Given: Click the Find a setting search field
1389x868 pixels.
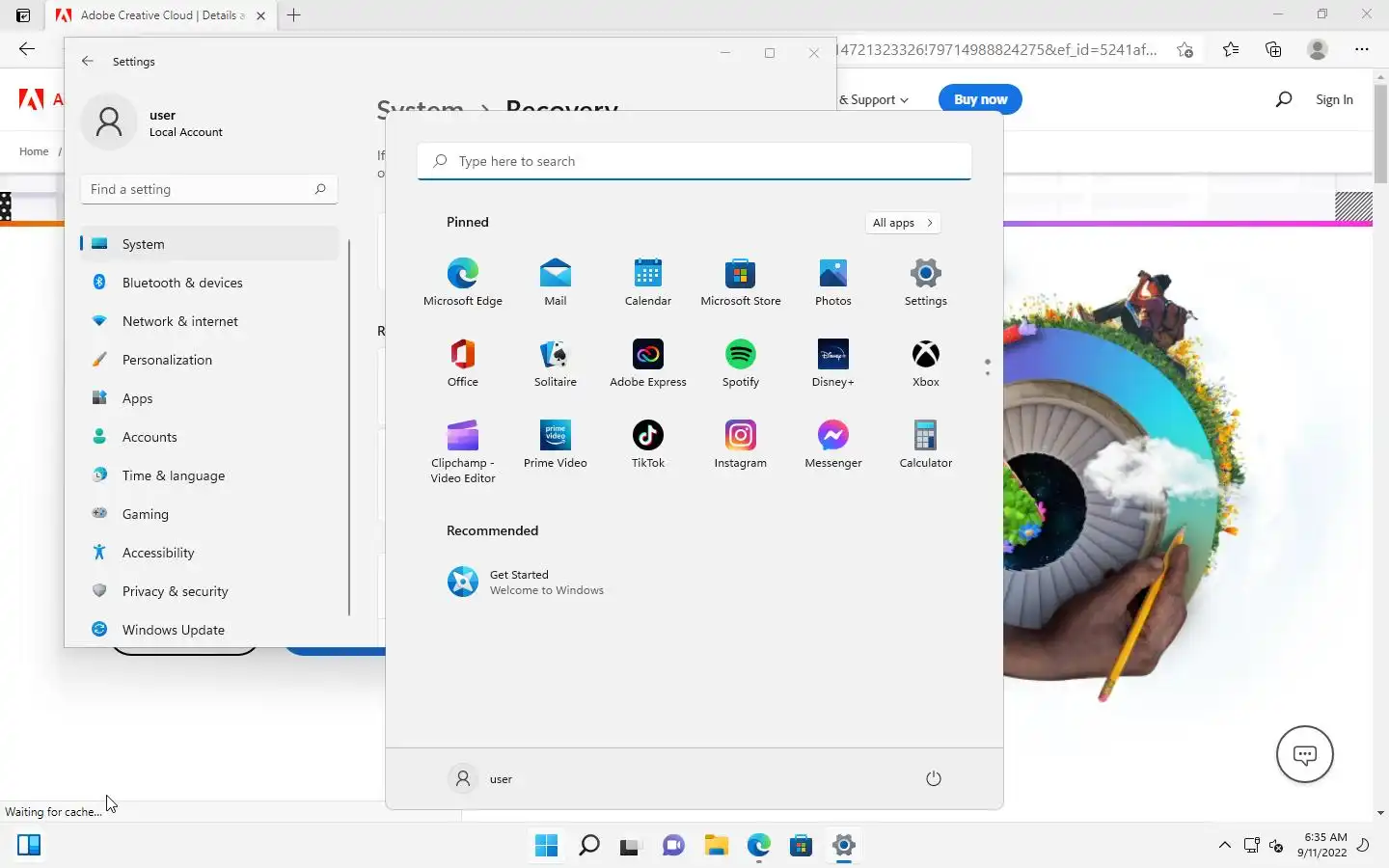Looking at the screenshot, I should pos(209,189).
